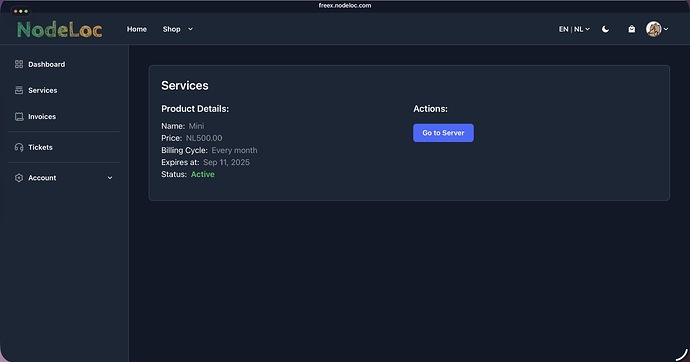This screenshot has width=690, height=362.
Task: Open the shopping bag cart icon
Action: tap(631, 29)
